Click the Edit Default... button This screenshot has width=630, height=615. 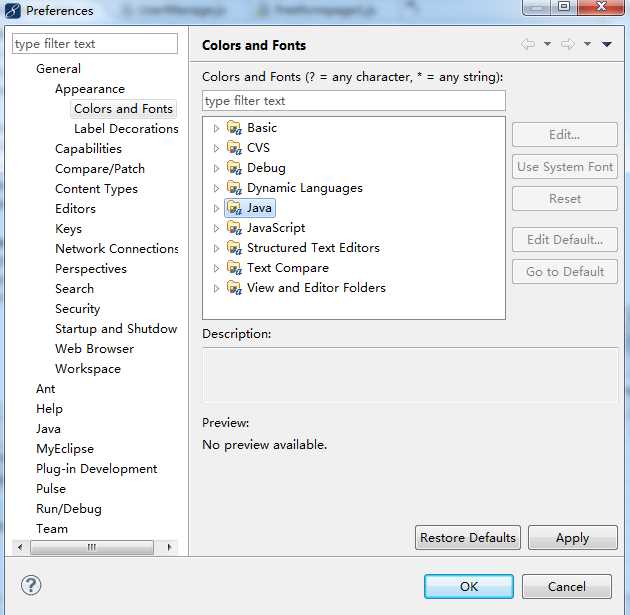pos(565,240)
